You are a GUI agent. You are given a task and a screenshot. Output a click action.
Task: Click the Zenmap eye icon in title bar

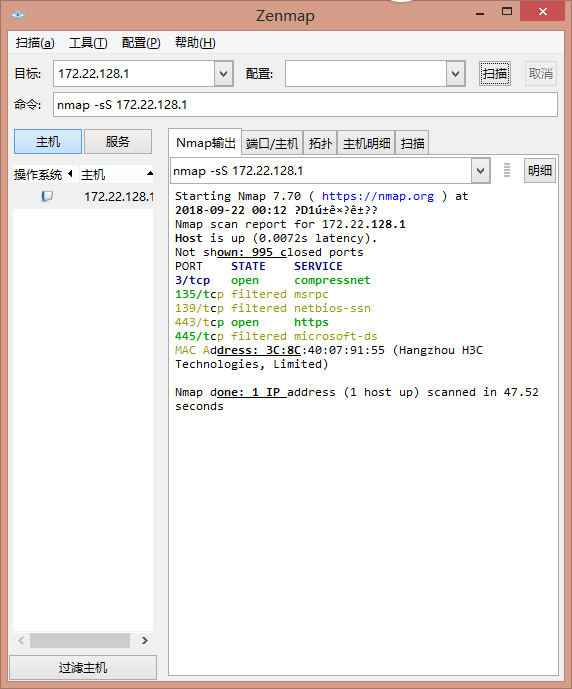point(18,15)
